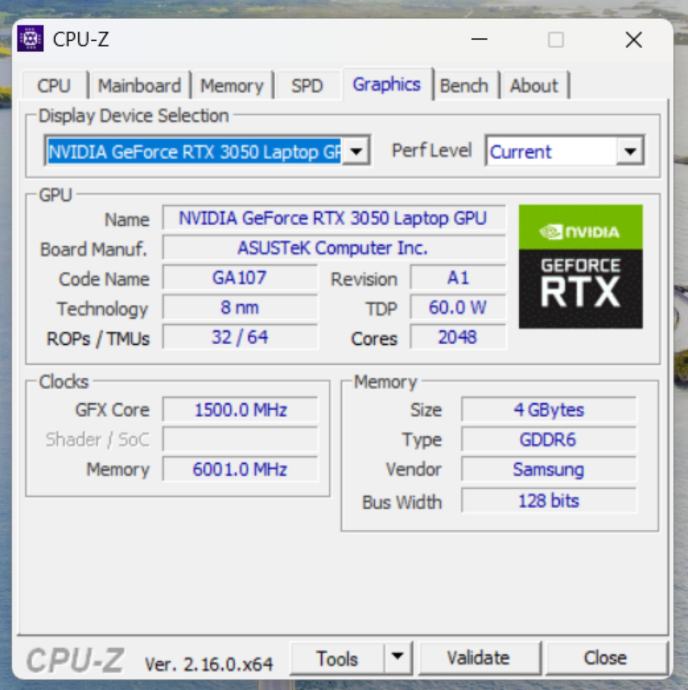
Task: Open the Perf Level dropdown arrow
Action: click(630, 151)
